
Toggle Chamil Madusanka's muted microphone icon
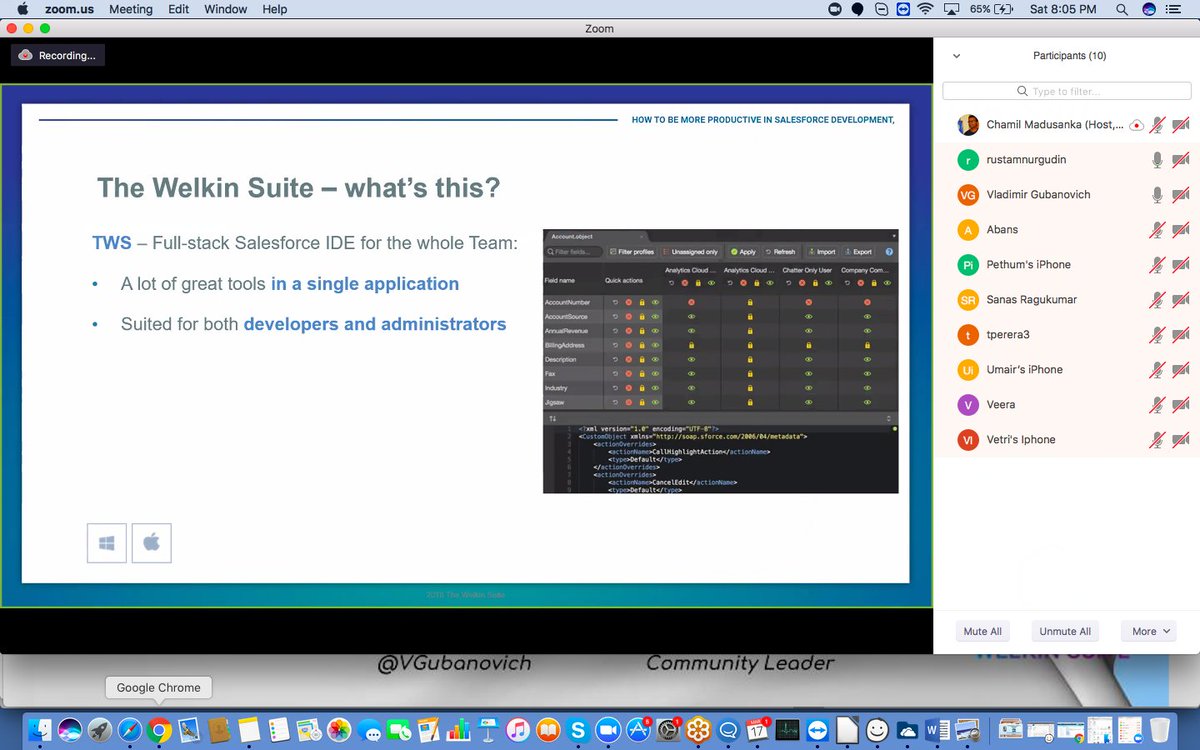1157,125
